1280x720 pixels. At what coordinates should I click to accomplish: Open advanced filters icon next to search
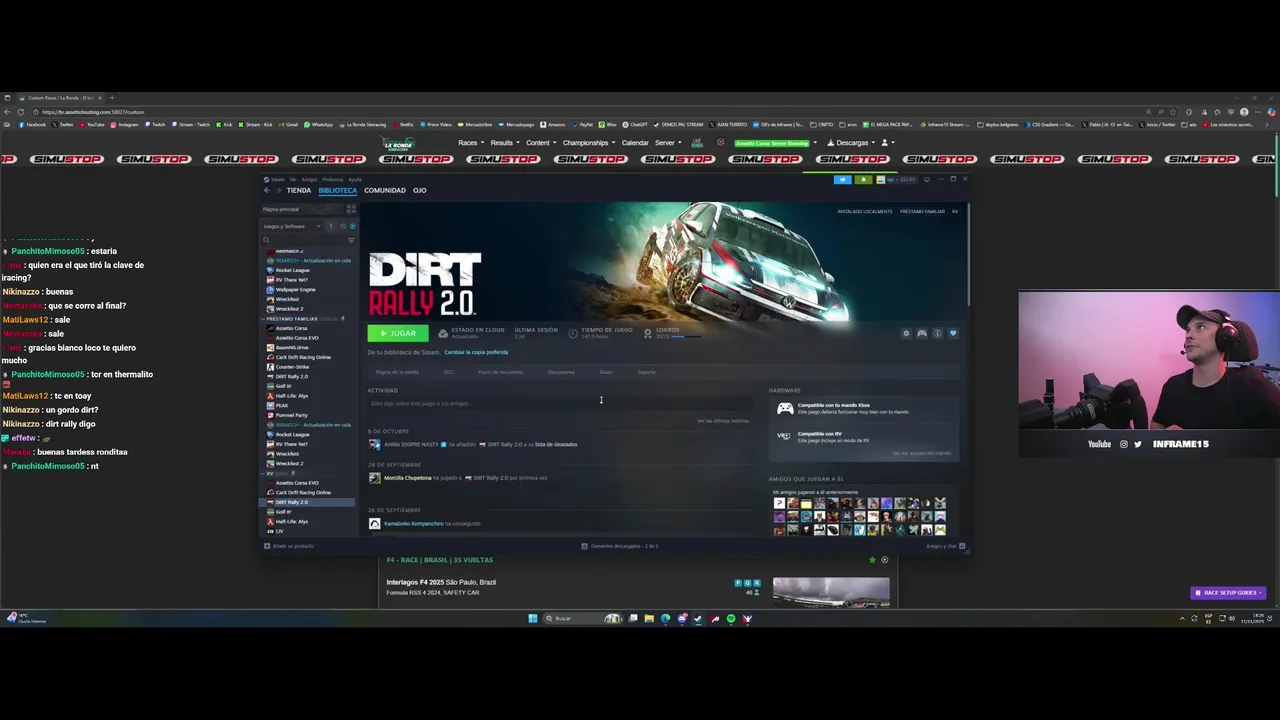pos(351,240)
